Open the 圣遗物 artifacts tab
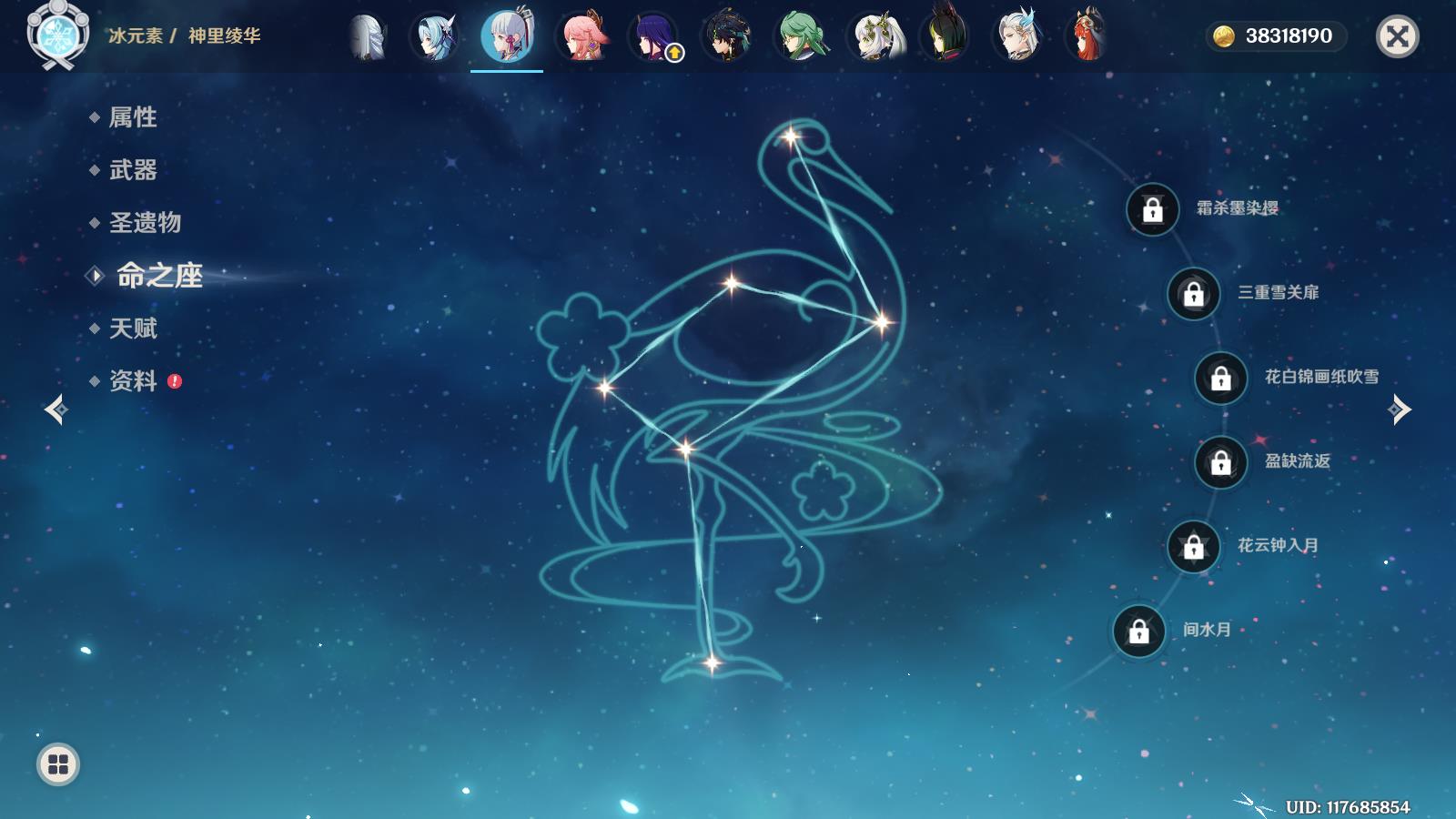1456x819 pixels. pos(145,223)
